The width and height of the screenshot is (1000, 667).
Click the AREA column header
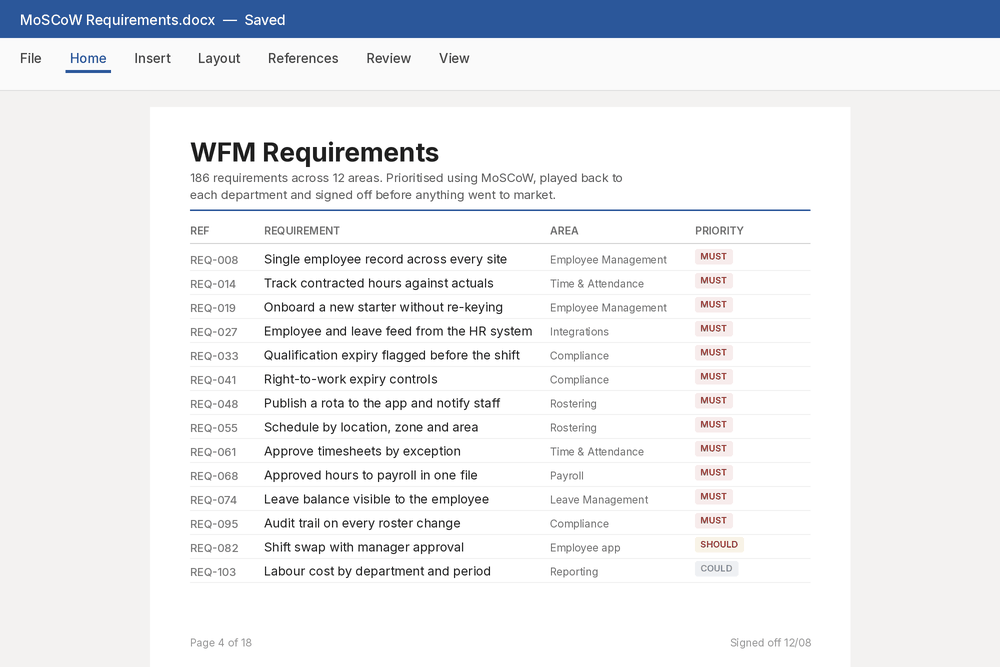[564, 231]
